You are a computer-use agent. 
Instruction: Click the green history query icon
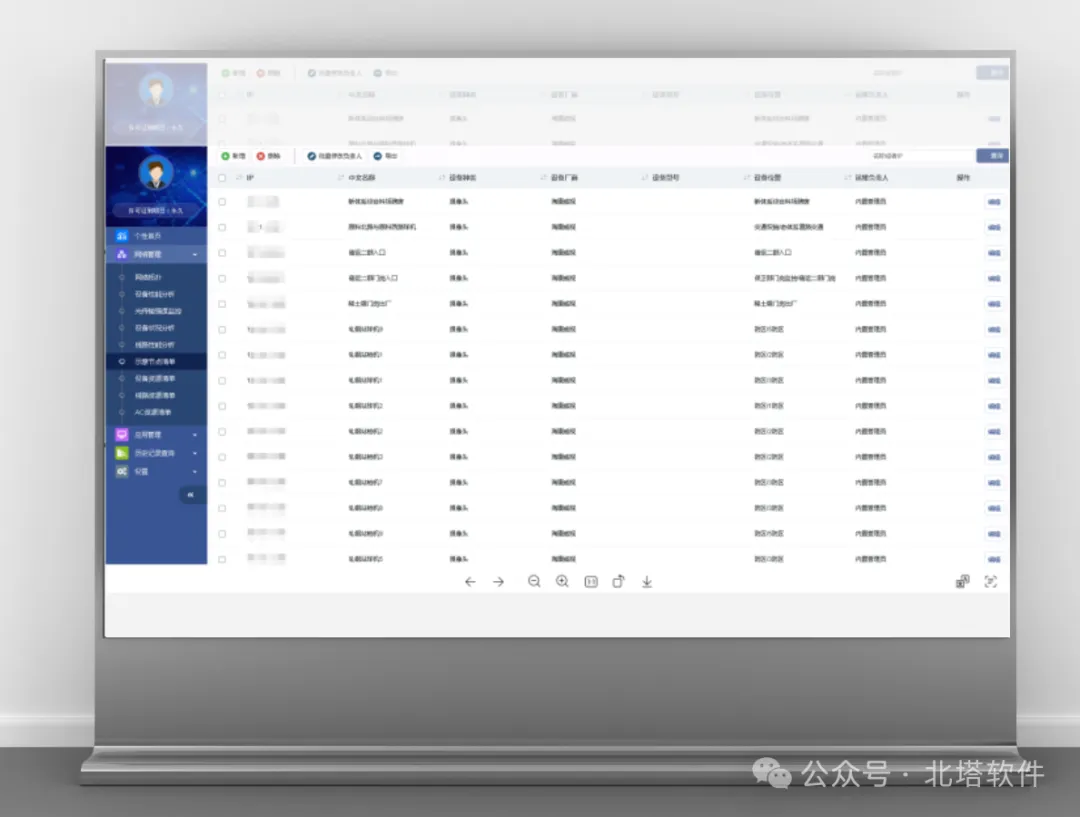coord(122,453)
